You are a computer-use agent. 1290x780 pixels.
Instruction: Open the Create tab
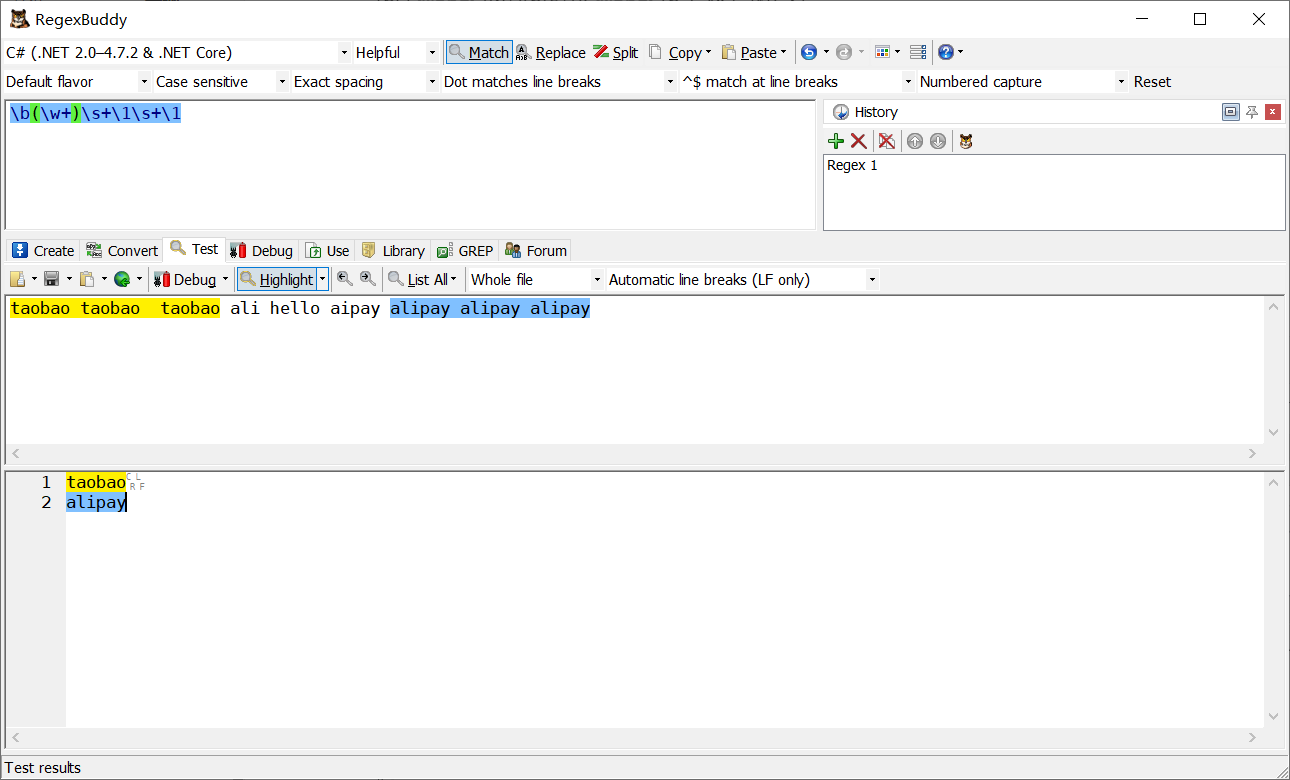[x=43, y=250]
